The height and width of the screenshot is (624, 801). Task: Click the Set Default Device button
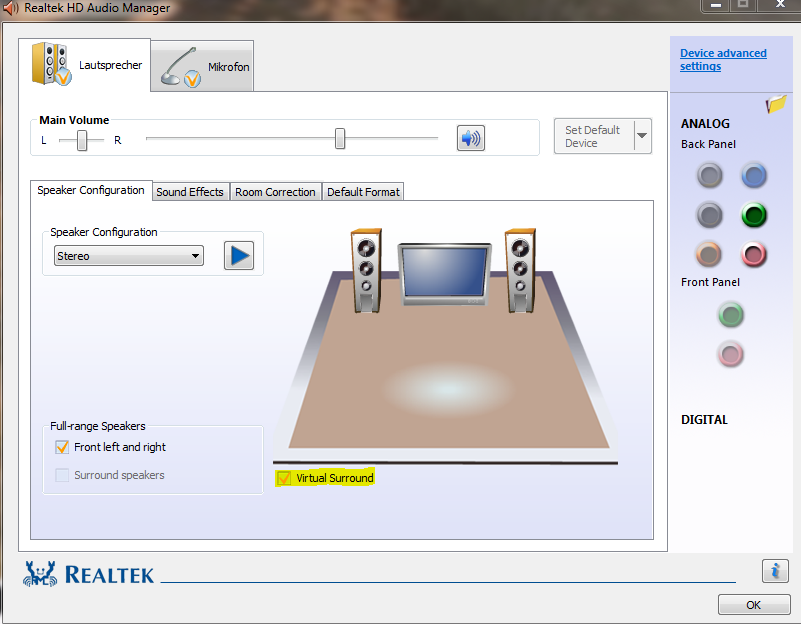(594, 136)
